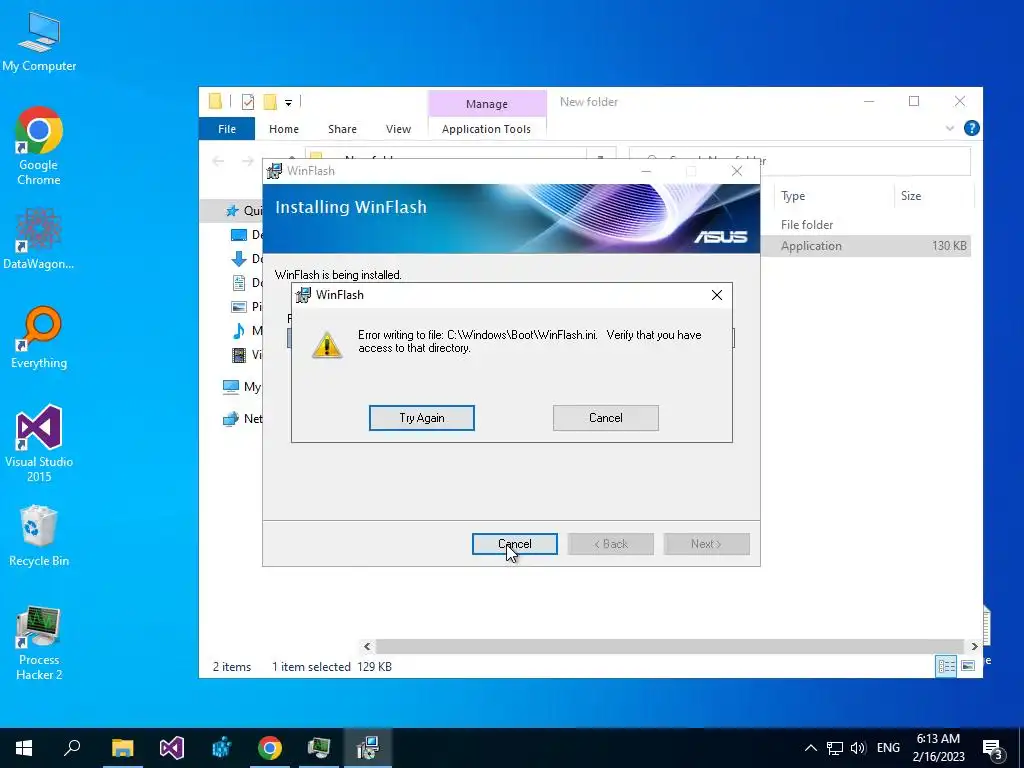Open File Explorer from taskbar
1024x768 pixels.
(x=122, y=748)
